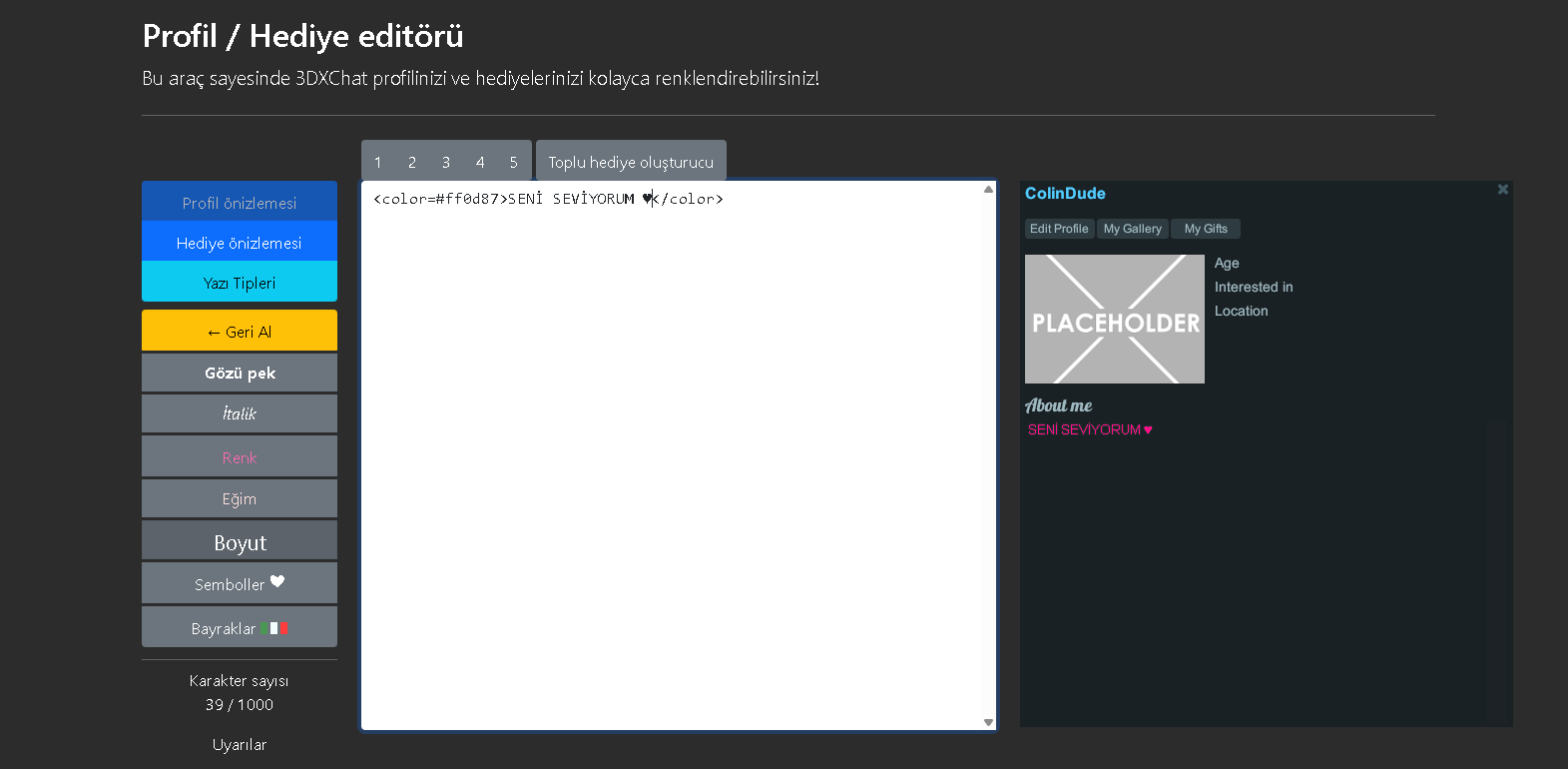The width and height of the screenshot is (1568, 769).
Task: Open Yazı Tipleri fonts option
Action: 240,283
